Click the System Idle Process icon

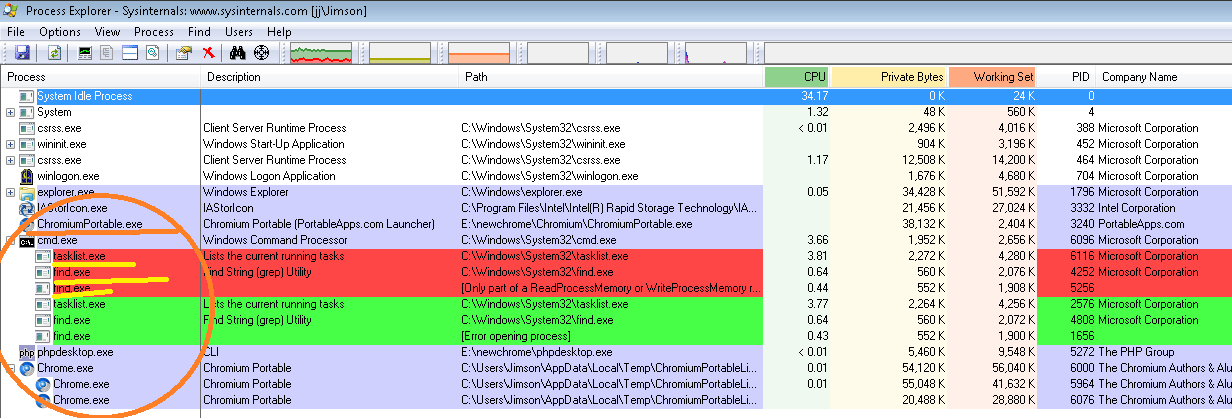coord(27,96)
